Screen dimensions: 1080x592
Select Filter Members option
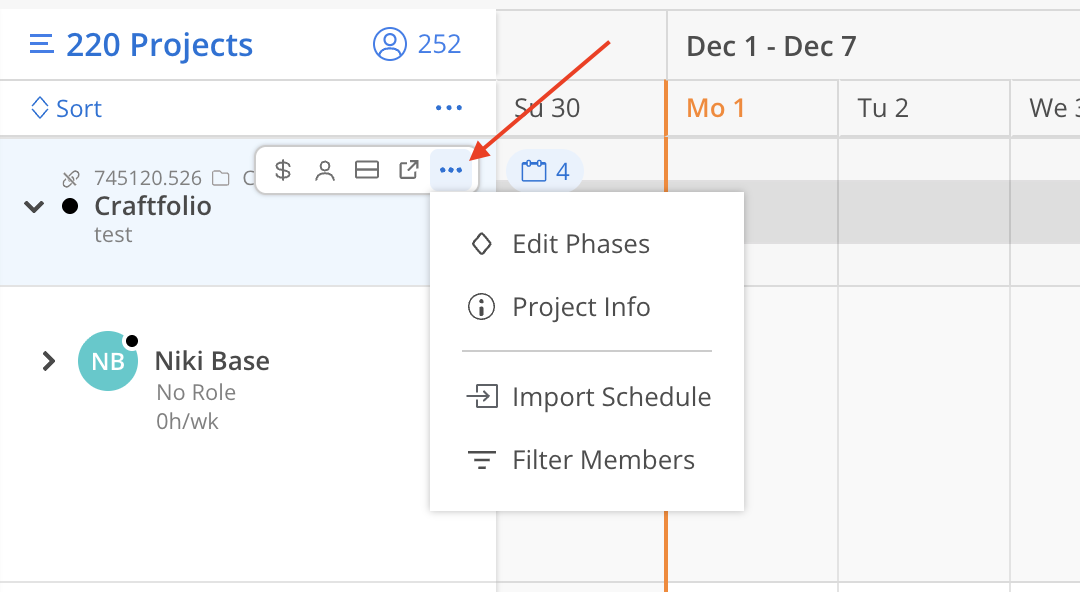(x=603, y=460)
